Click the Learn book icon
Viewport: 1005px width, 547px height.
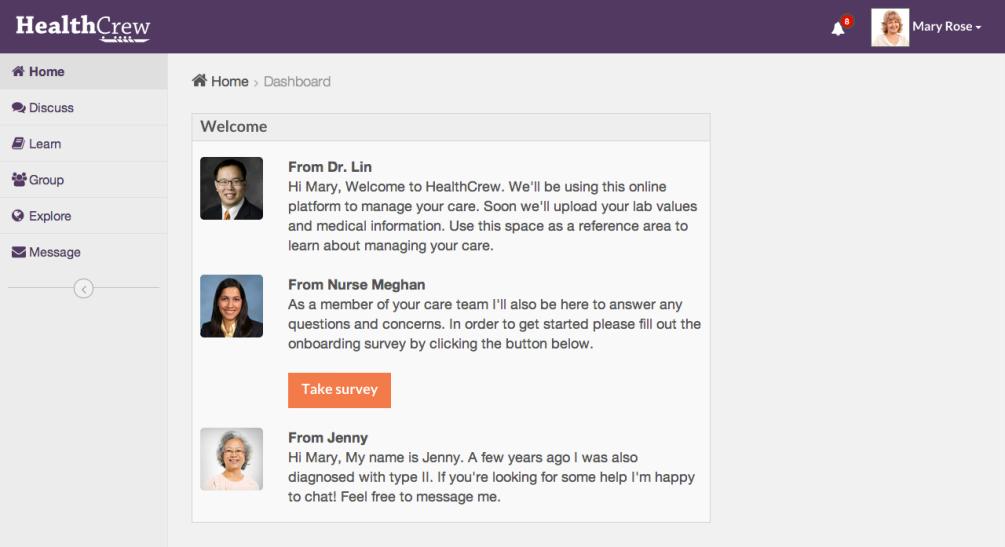[18, 144]
